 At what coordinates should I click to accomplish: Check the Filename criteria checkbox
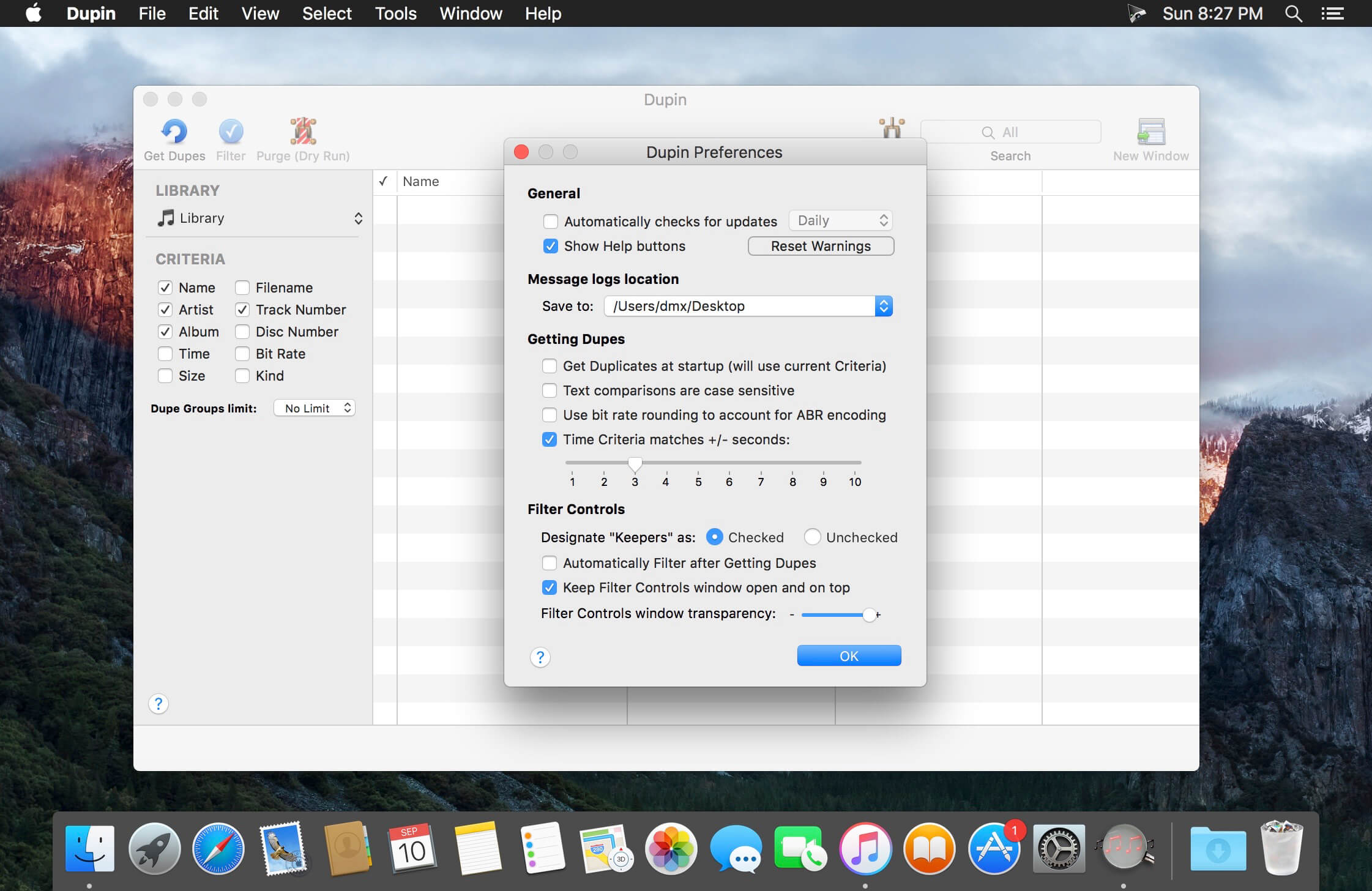click(242, 288)
